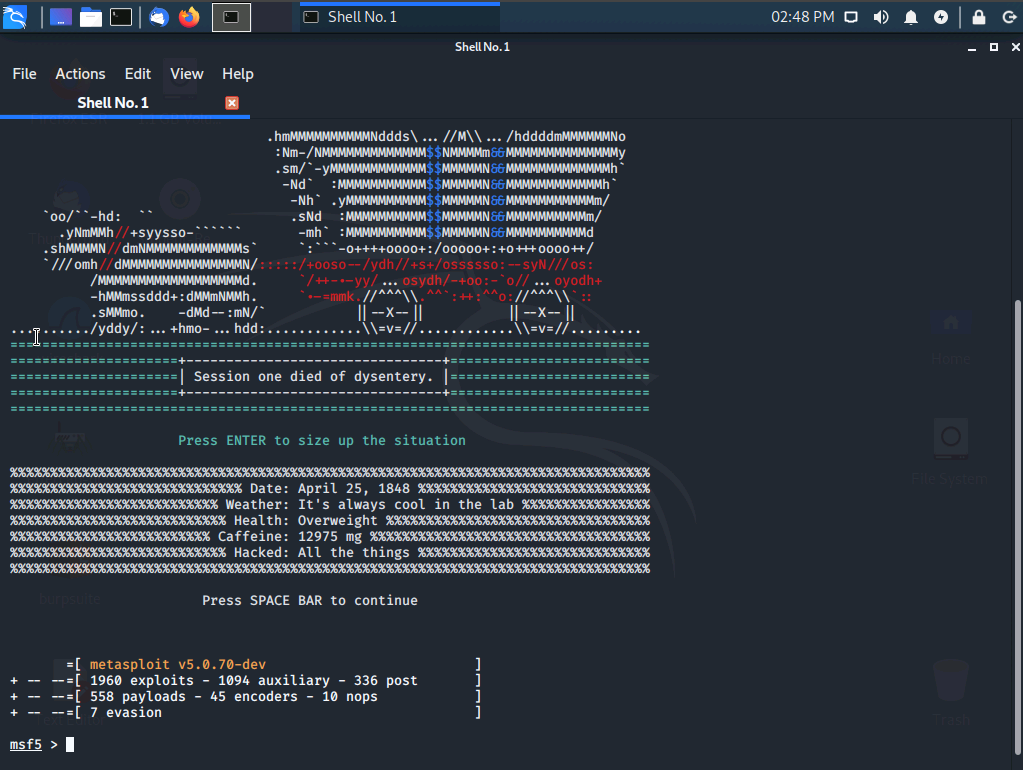The height and width of the screenshot is (770, 1023).
Task: Close the Shell No. 1 tab
Action: coord(232,103)
